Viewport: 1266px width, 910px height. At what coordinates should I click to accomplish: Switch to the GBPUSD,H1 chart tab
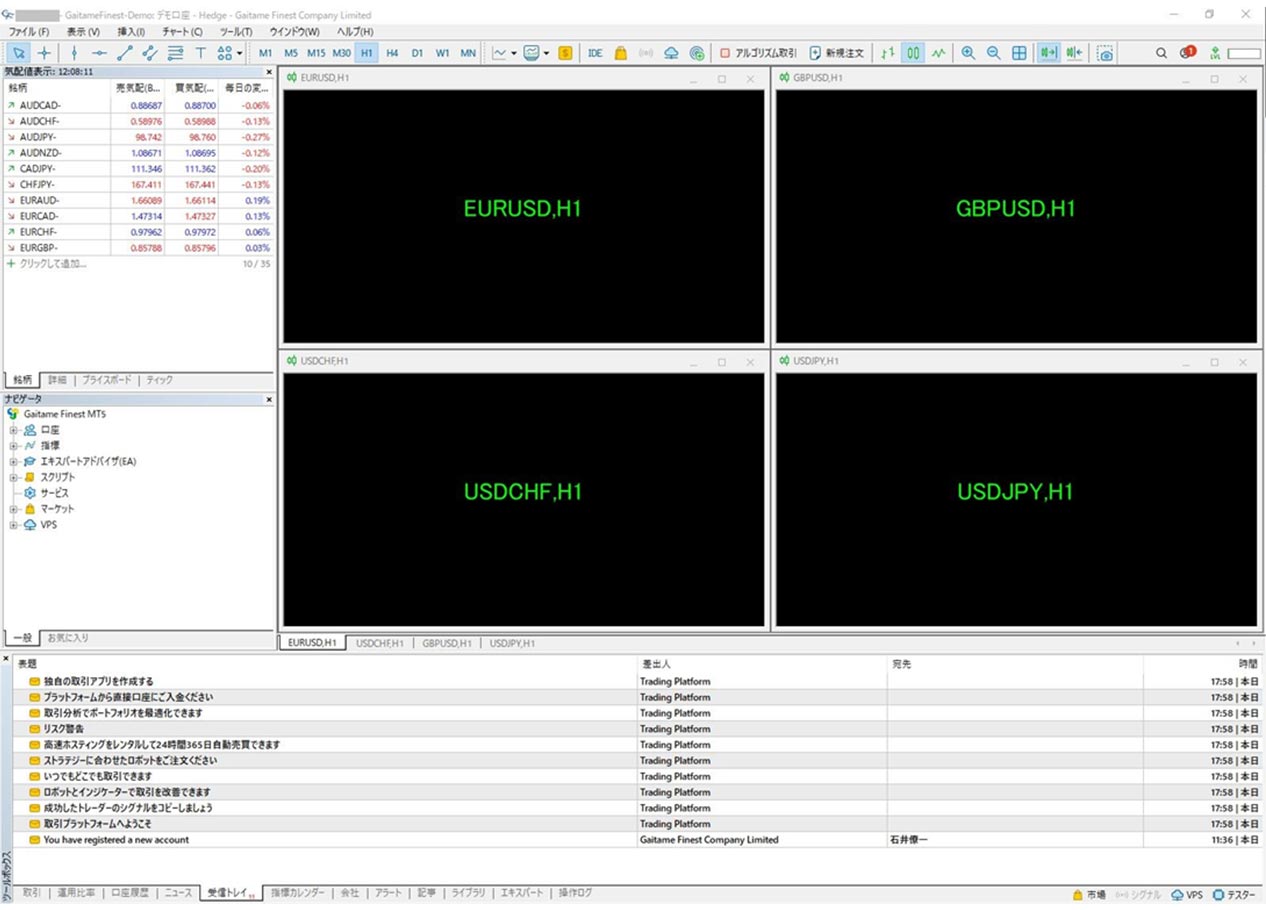(x=446, y=644)
